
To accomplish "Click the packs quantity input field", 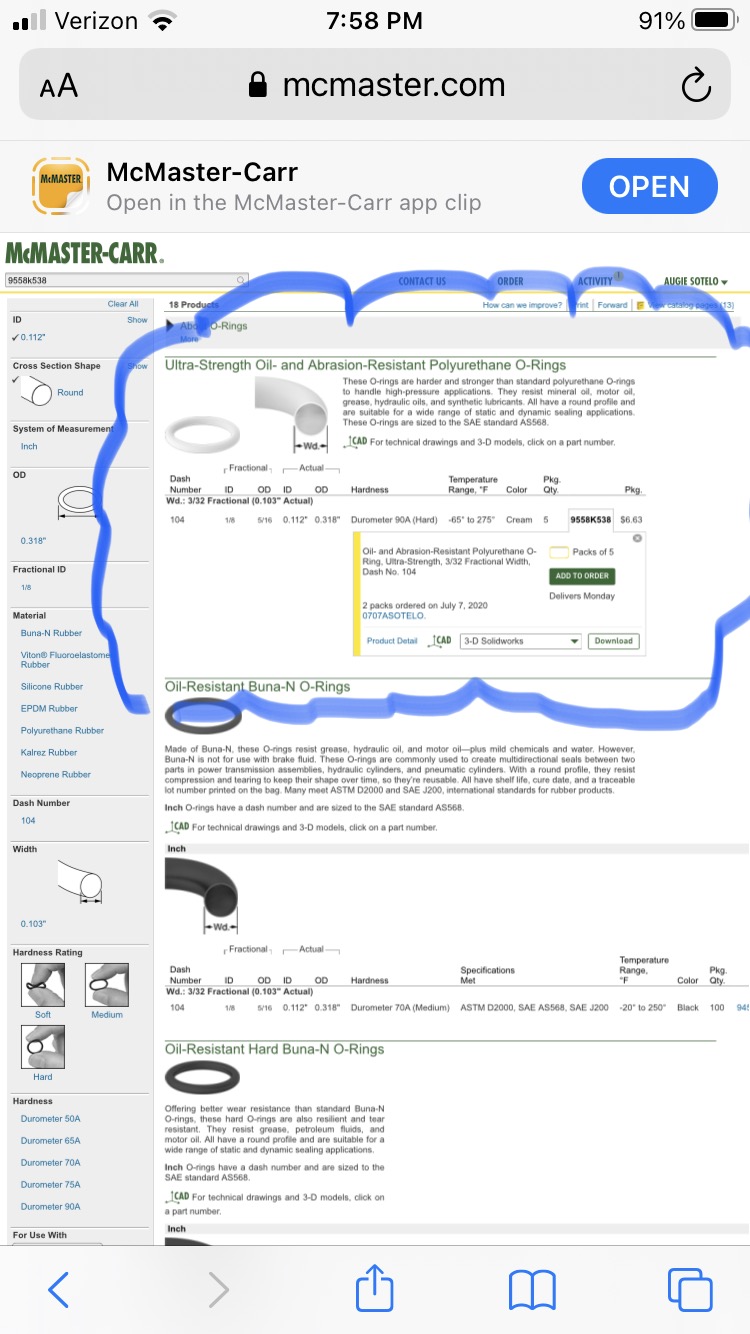I will pyautogui.click(x=559, y=552).
